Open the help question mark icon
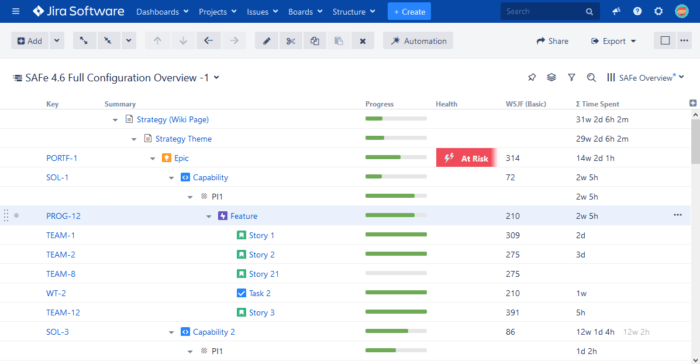Image resolution: width=700 pixels, height=364 pixels. coord(638,11)
